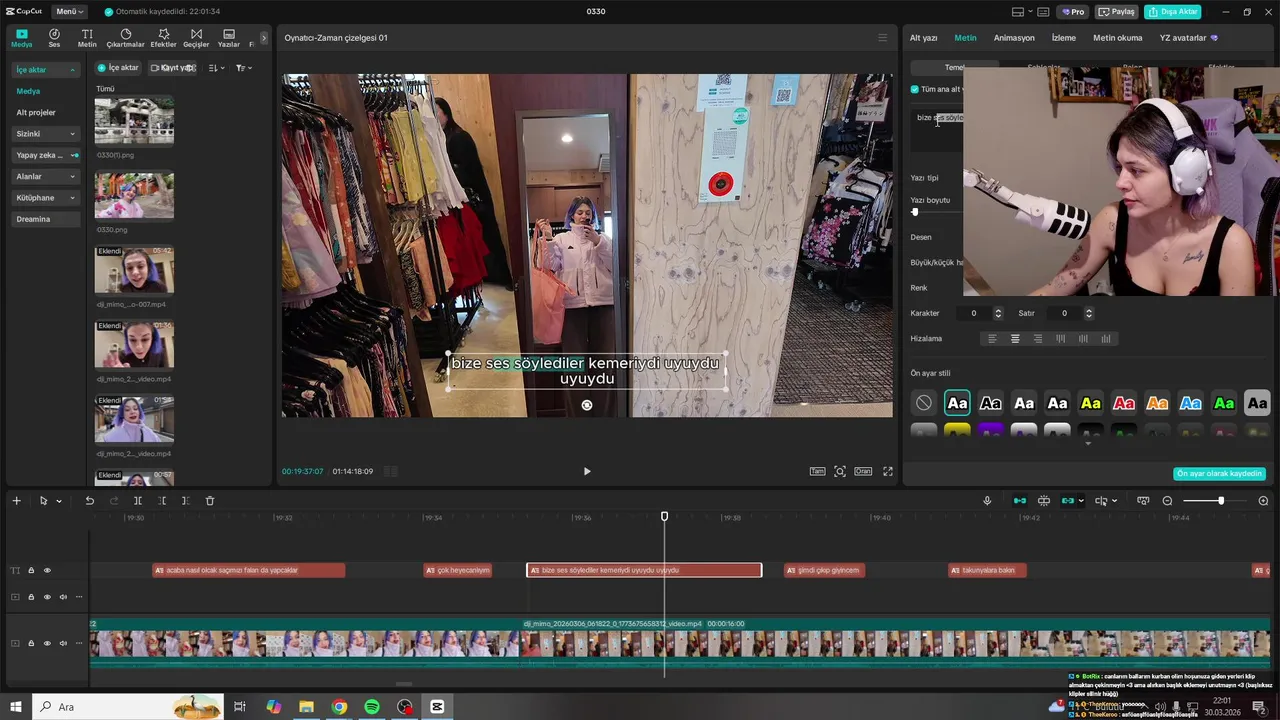Open the selection tool mode dropdown

coord(59,501)
